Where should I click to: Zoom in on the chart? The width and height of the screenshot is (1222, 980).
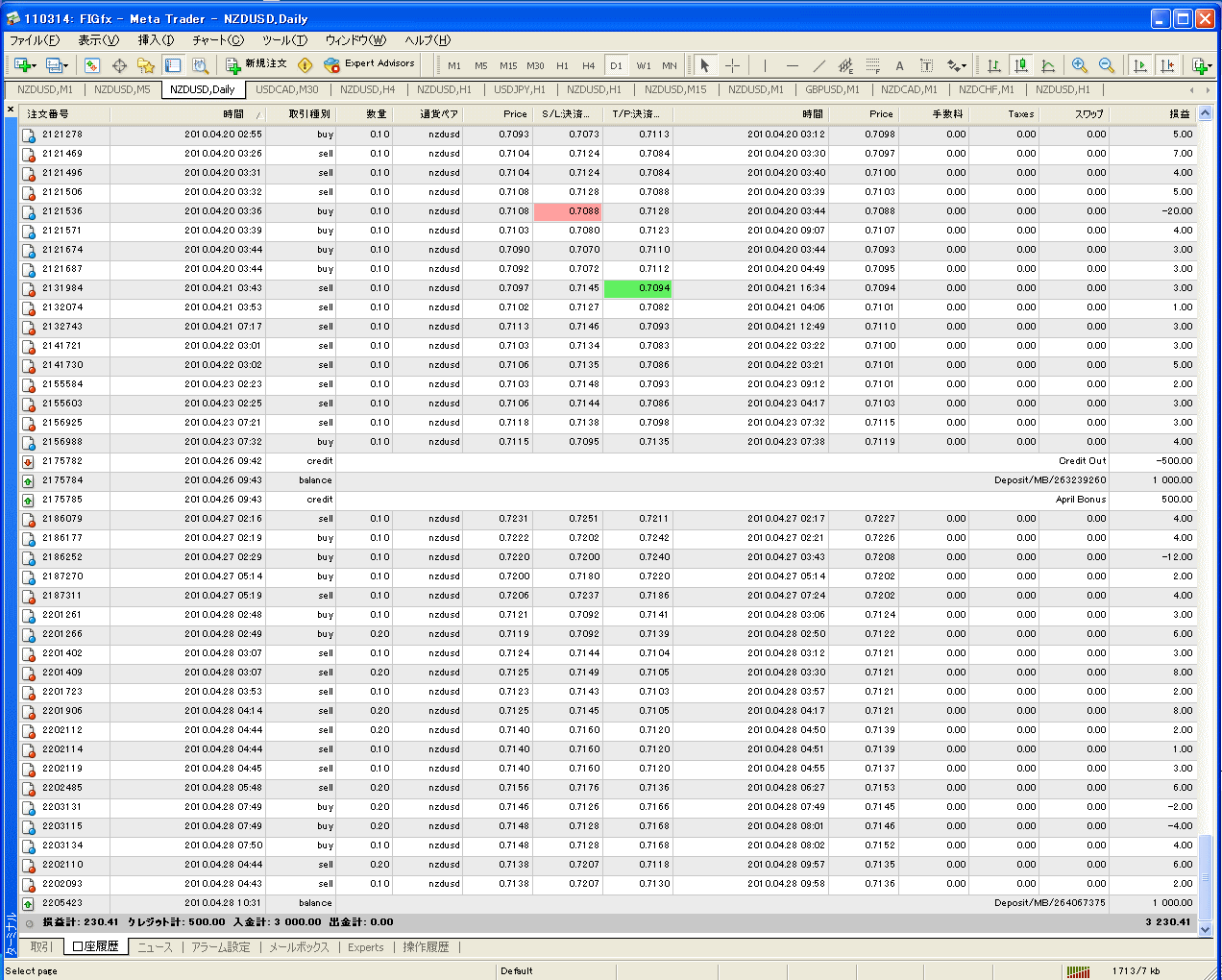1080,65
